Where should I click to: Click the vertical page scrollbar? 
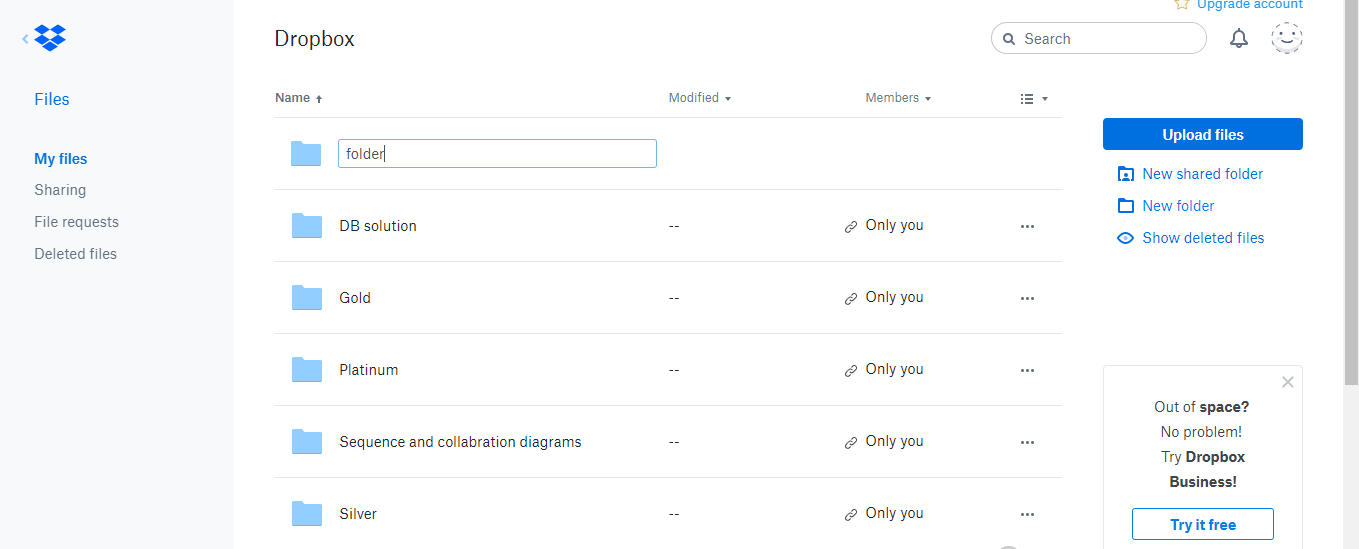(1351, 192)
